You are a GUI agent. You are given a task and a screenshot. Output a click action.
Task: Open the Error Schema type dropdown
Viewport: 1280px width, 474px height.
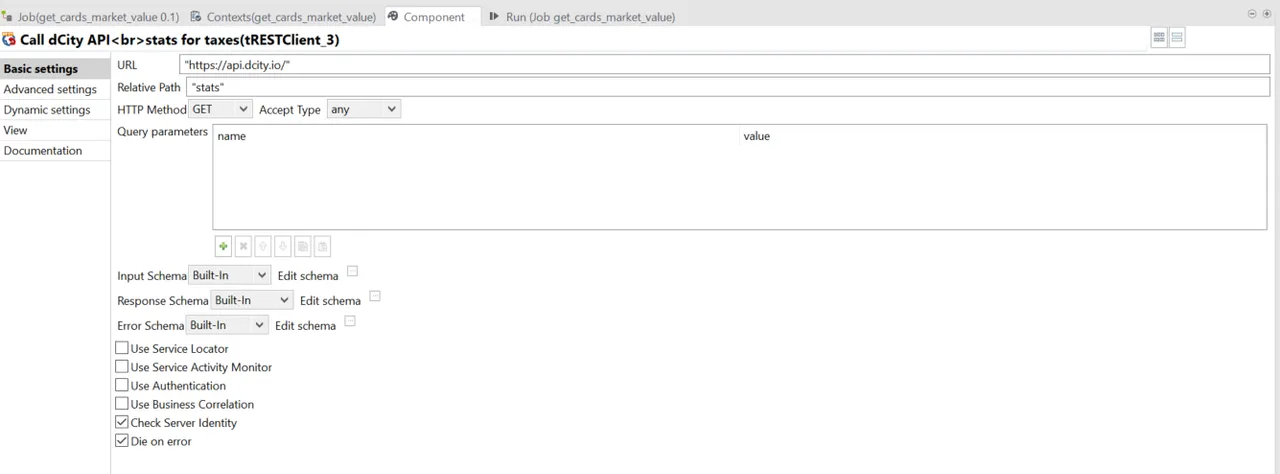227,325
